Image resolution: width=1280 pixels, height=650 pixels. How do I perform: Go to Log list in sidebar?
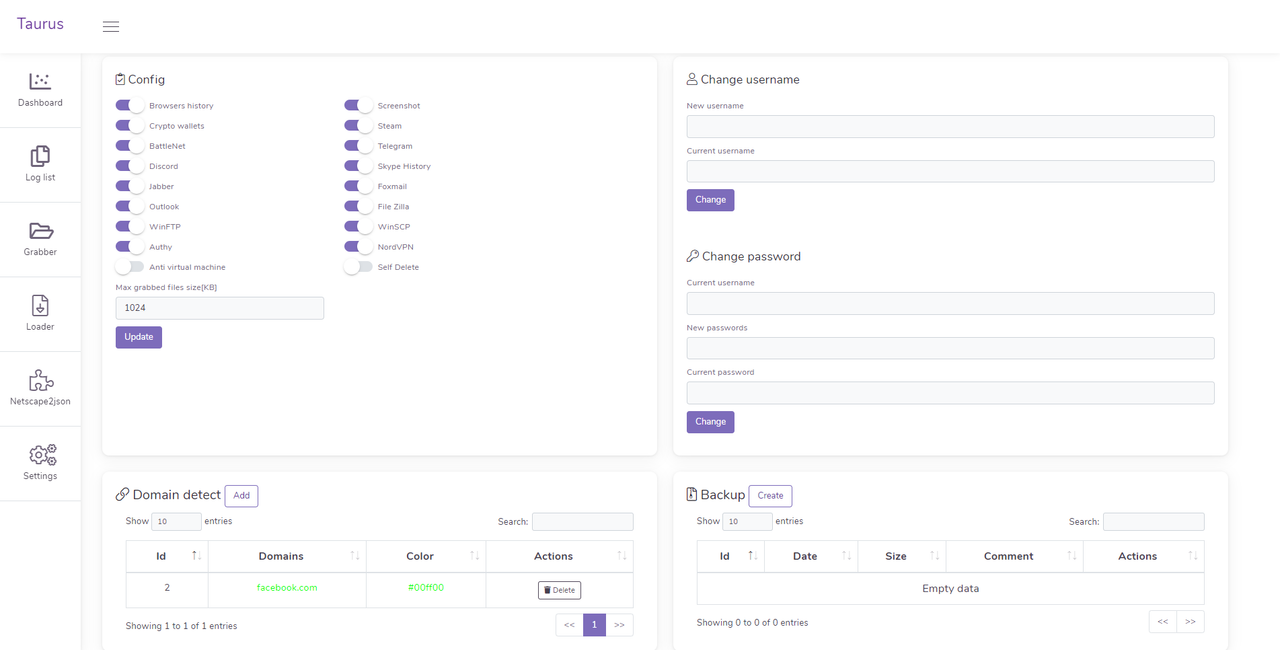point(40,165)
